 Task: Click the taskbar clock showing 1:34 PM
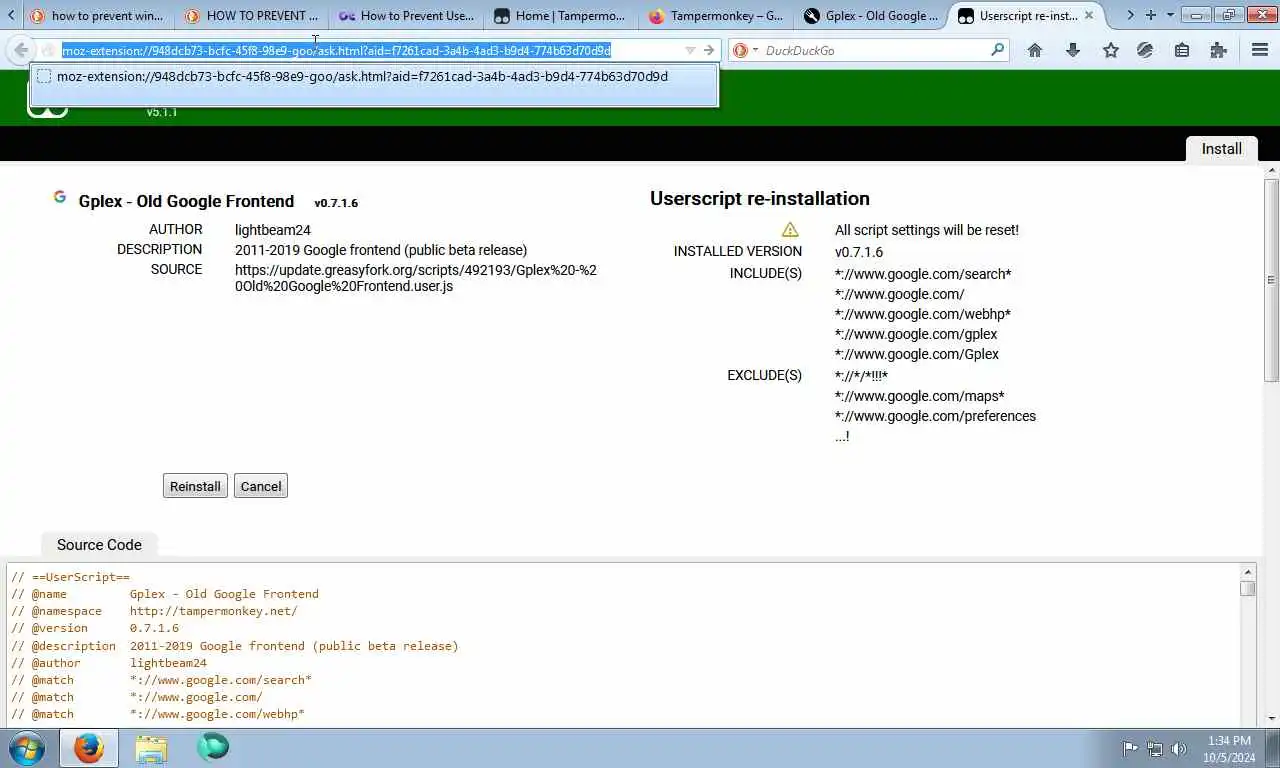[x=1229, y=748]
